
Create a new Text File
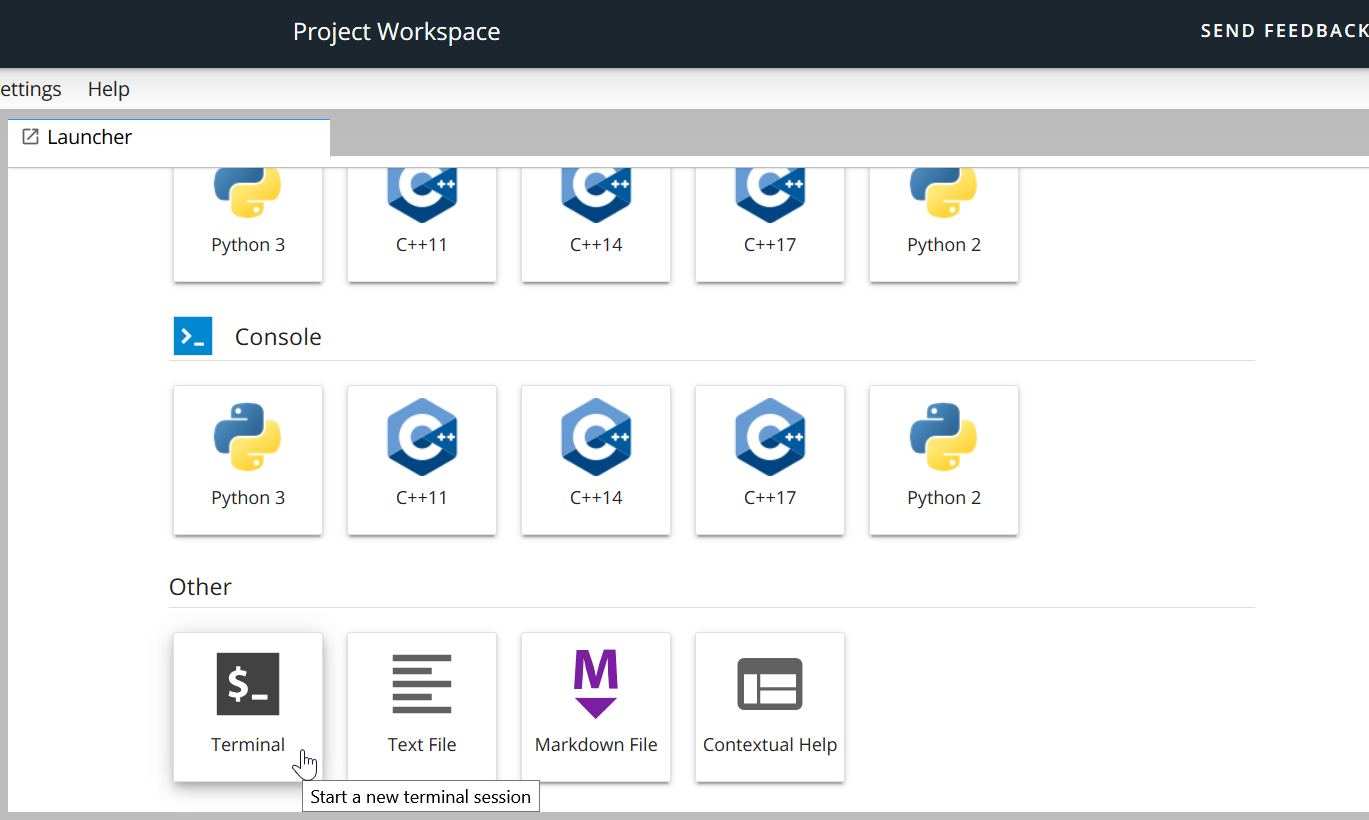pyautogui.click(x=422, y=707)
